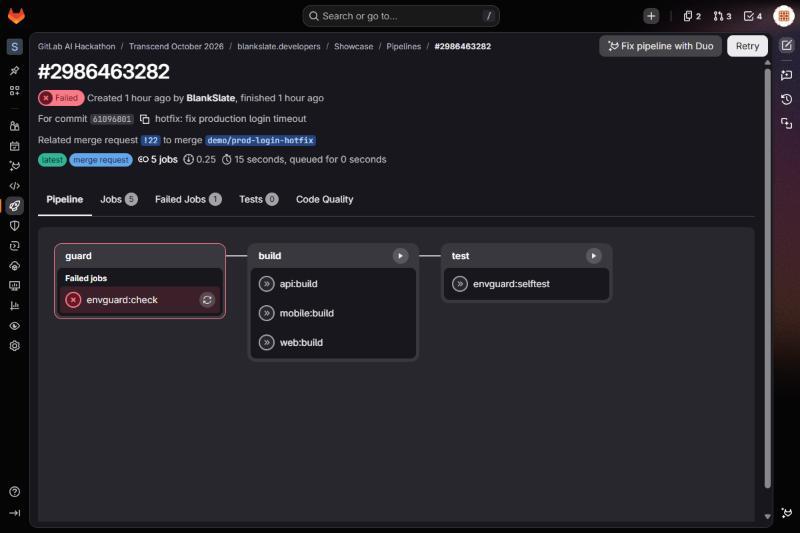The image size is (800, 533).
Task: Open merge requests counter showing 3
Action: coord(722,16)
